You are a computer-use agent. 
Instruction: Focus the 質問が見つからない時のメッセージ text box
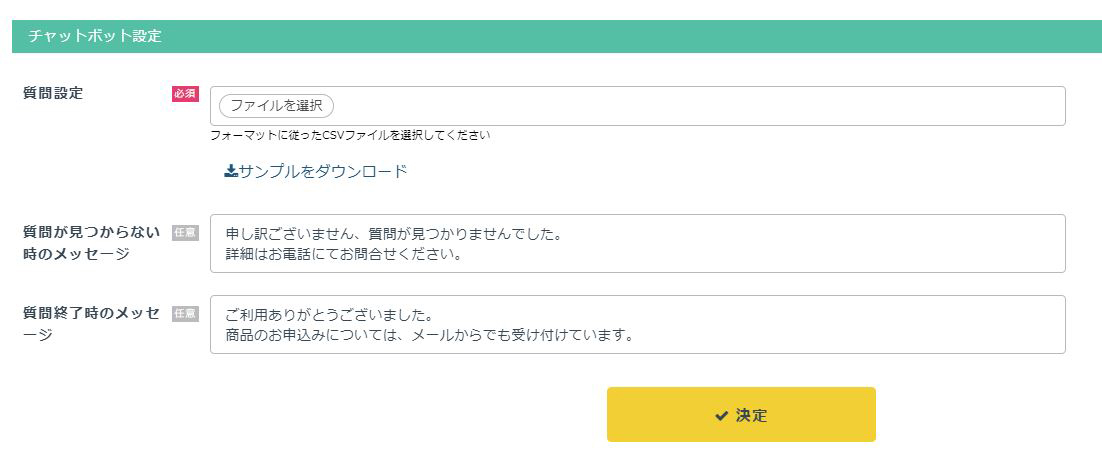point(637,243)
